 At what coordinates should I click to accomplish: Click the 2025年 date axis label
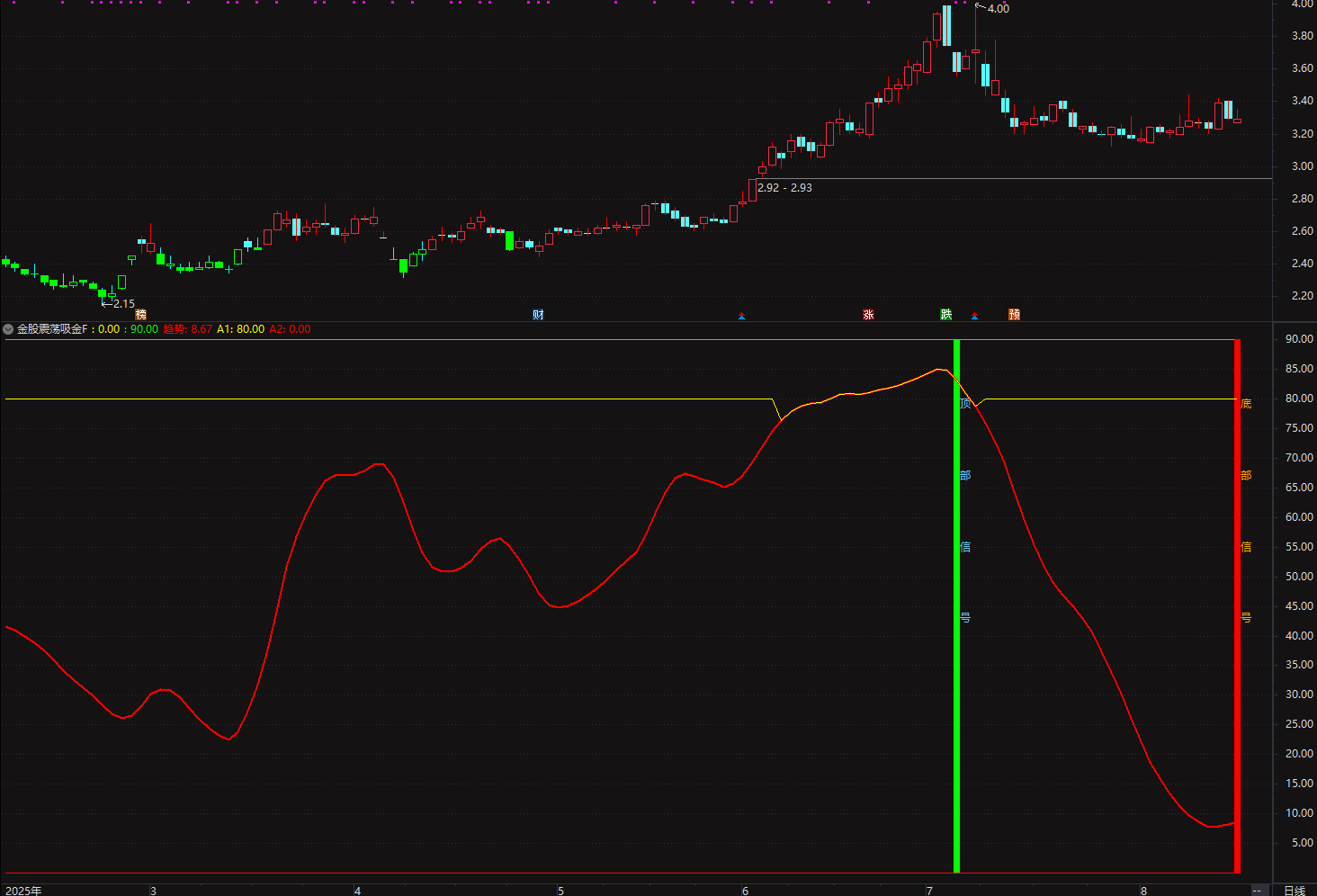(23, 891)
